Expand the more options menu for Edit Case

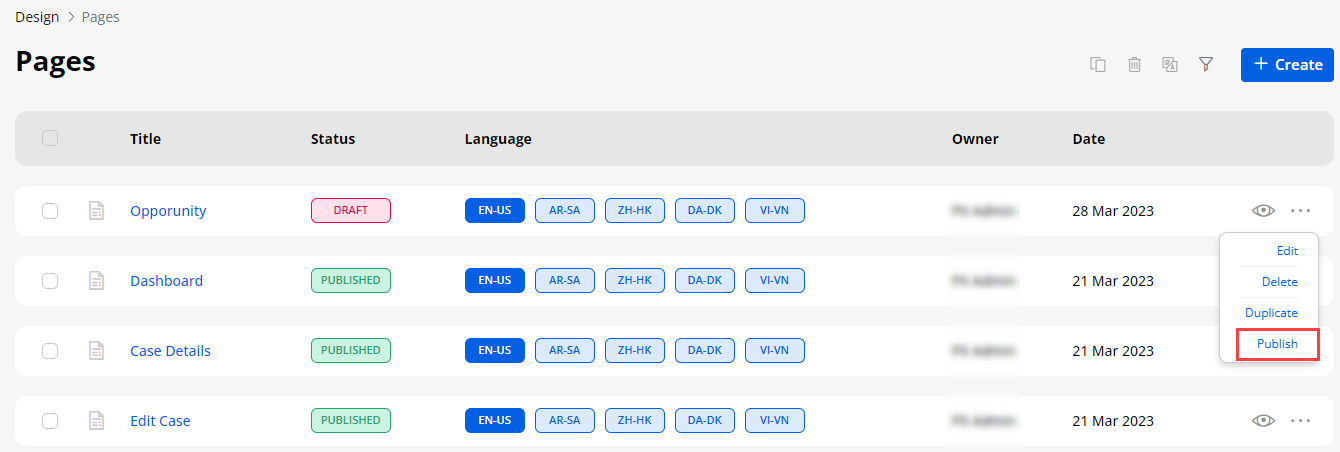(1300, 421)
